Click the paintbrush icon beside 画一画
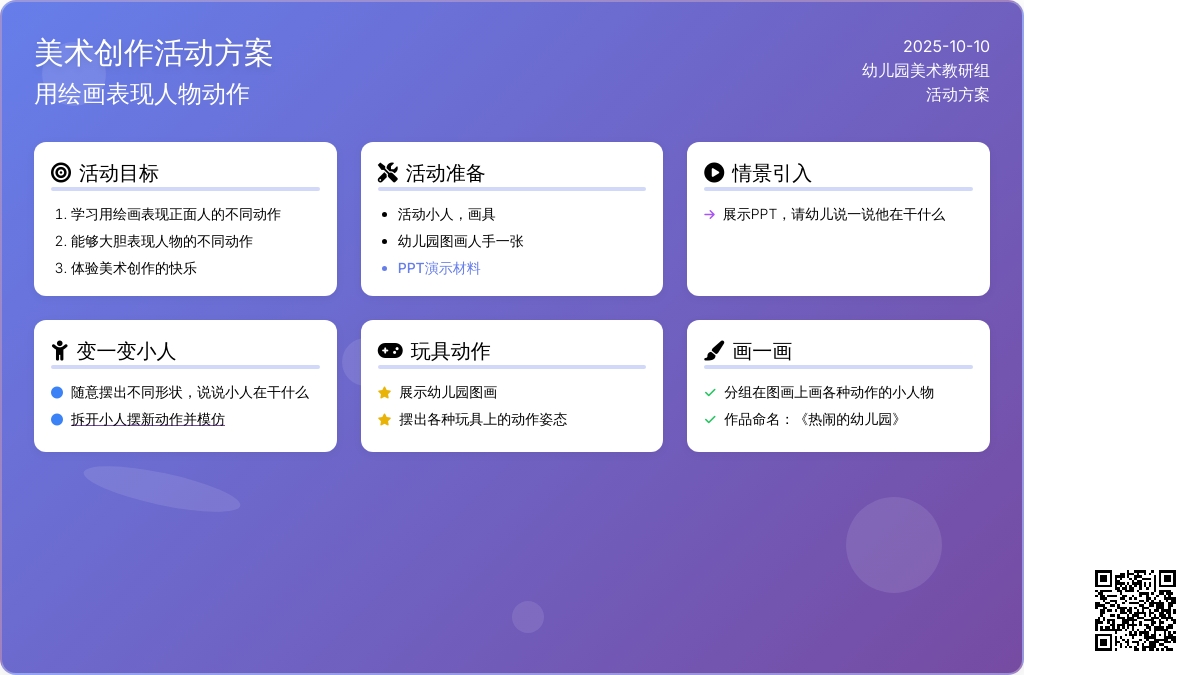This screenshot has height=675, width=1200. point(714,351)
